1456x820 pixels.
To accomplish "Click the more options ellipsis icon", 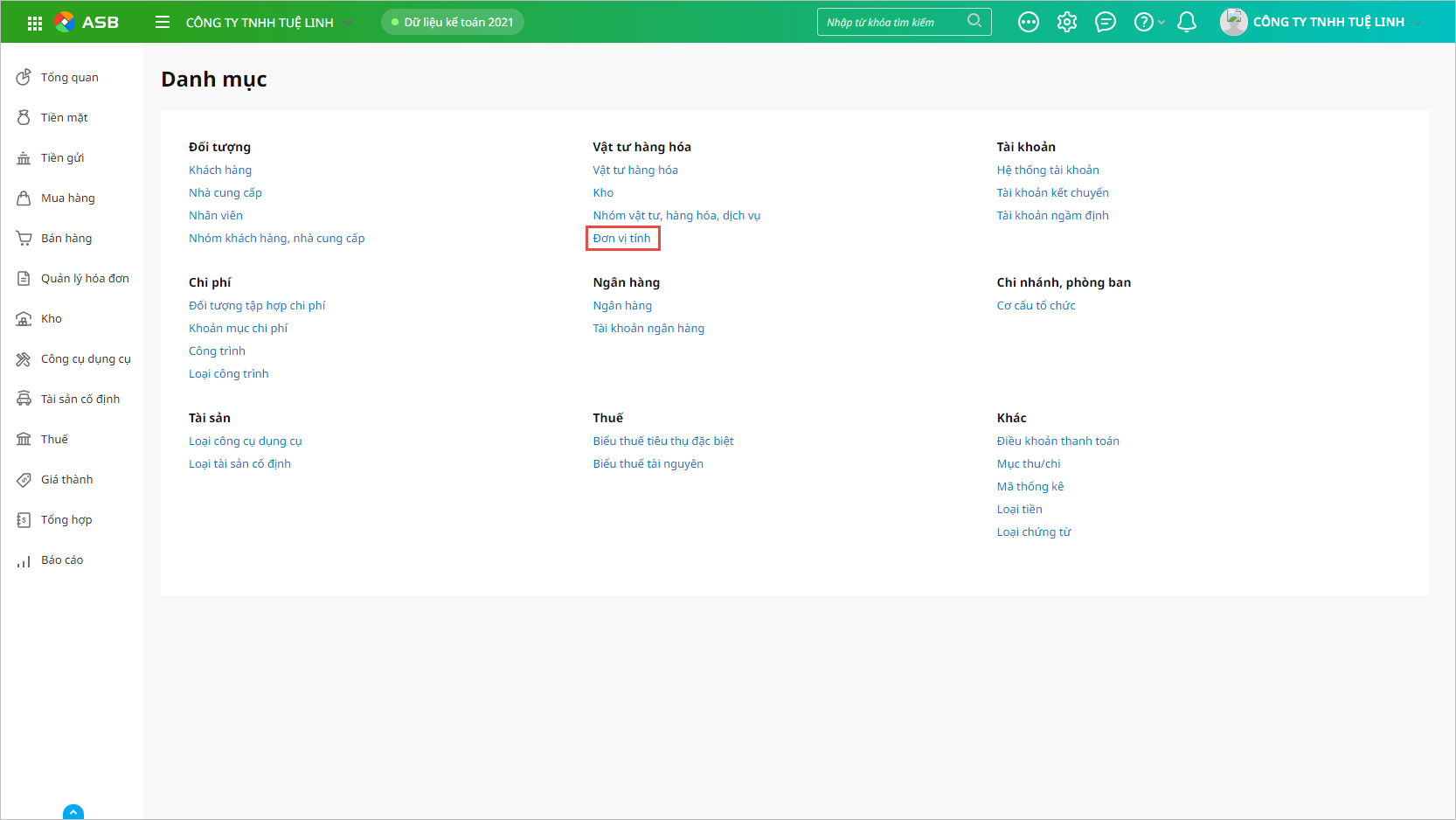I will tap(1029, 22).
